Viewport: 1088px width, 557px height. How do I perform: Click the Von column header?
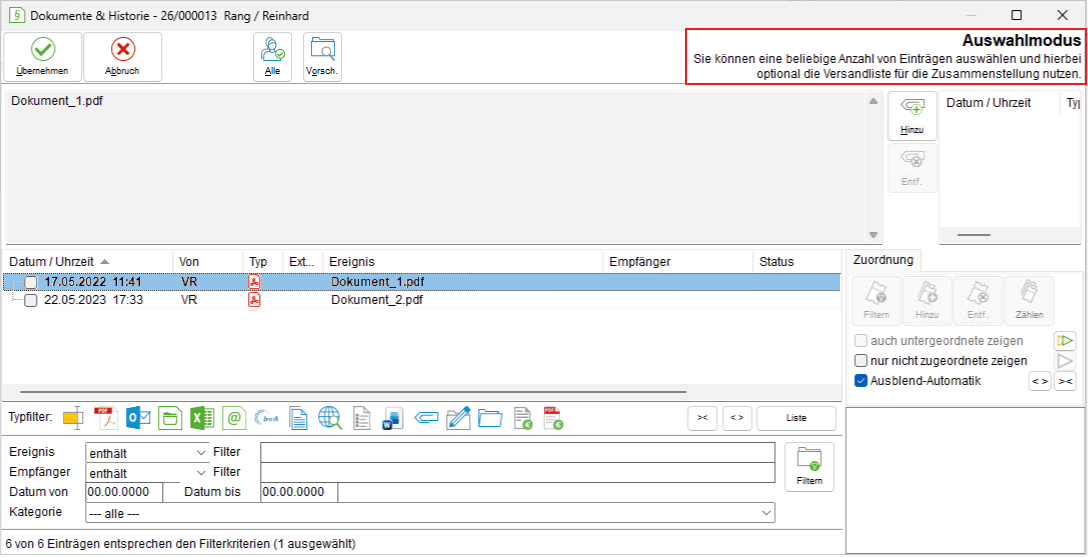click(x=207, y=262)
